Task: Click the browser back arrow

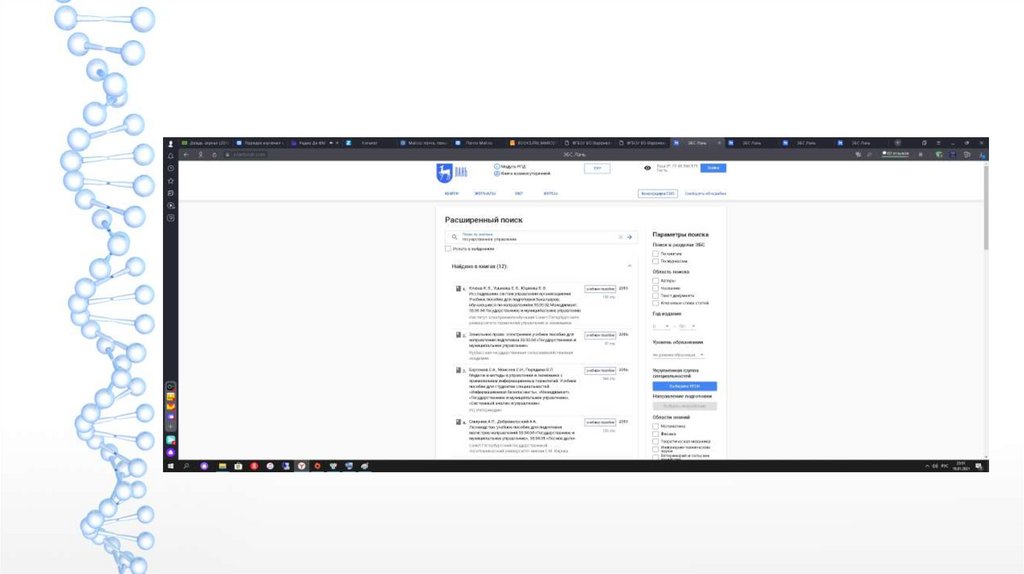Action: [186, 155]
